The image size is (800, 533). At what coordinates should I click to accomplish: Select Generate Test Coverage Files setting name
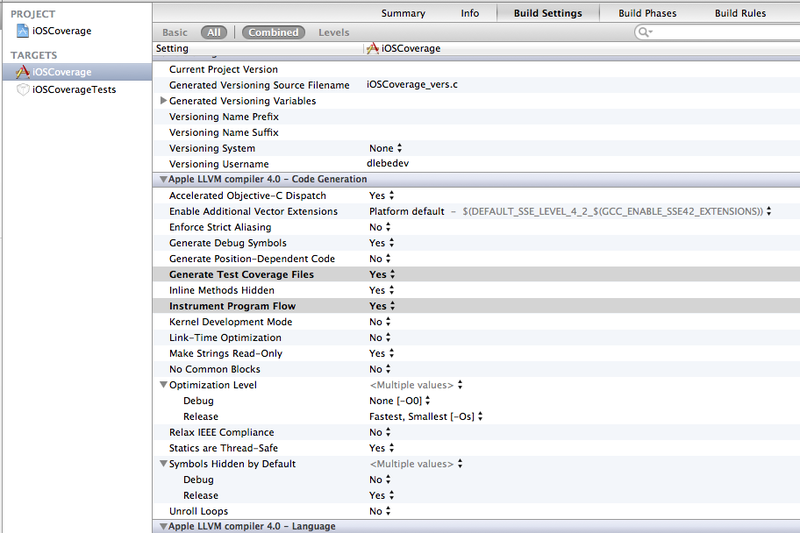point(241,274)
